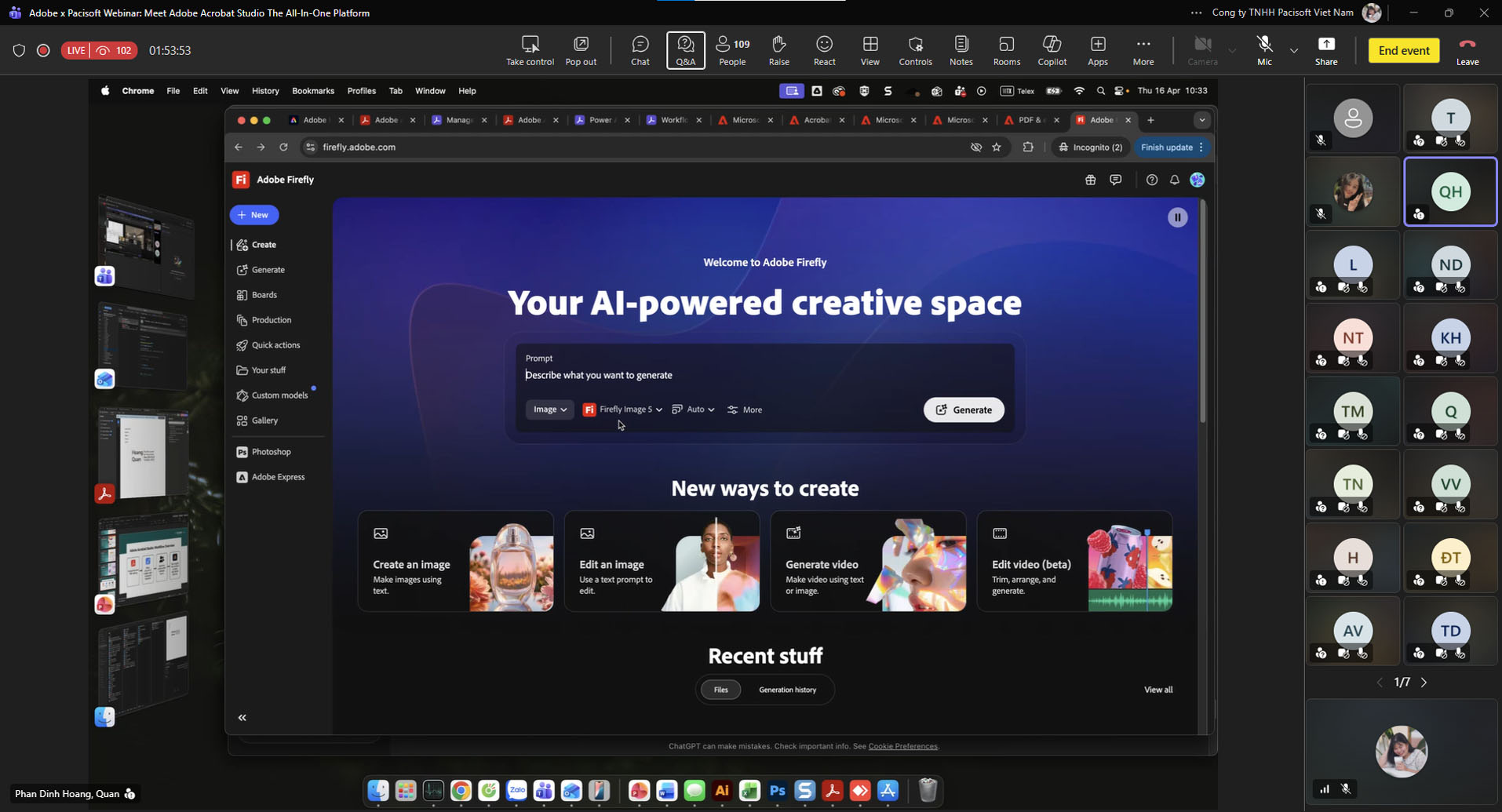Open Copilot in the meeting toolbar
This screenshot has height=812, width=1502.
click(1052, 50)
